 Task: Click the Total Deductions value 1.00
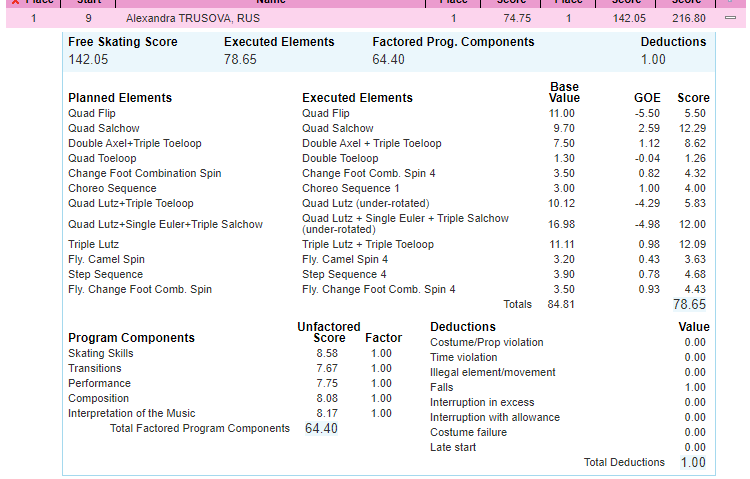pos(693,463)
